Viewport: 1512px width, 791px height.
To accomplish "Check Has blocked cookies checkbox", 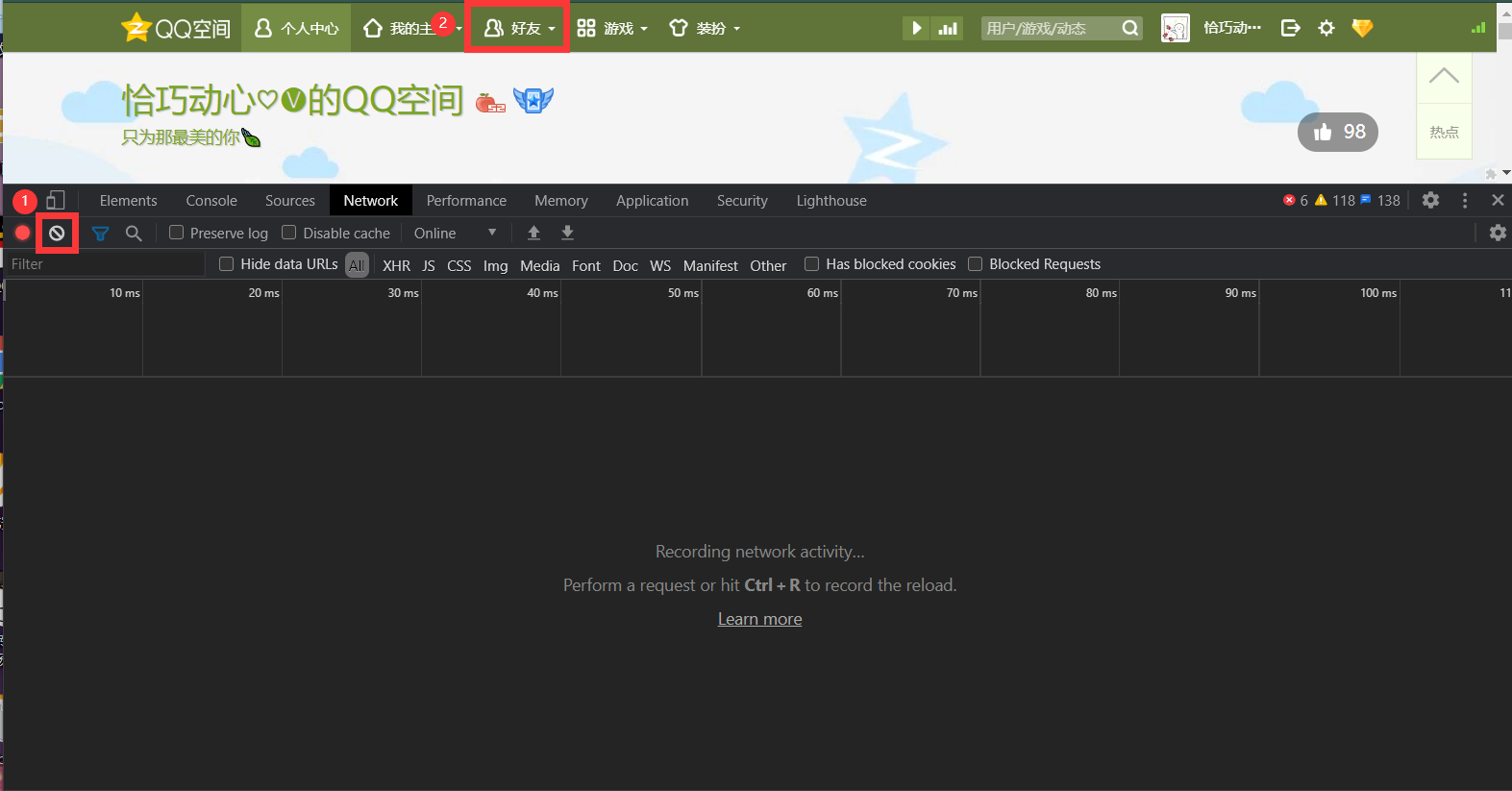I will [812, 263].
